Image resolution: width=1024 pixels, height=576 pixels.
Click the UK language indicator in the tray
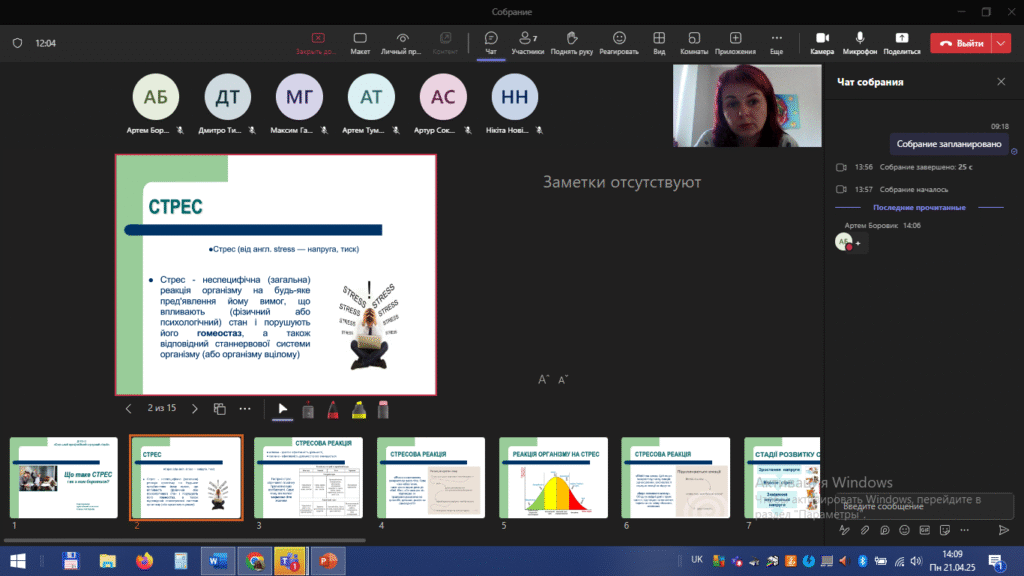click(x=697, y=560)
